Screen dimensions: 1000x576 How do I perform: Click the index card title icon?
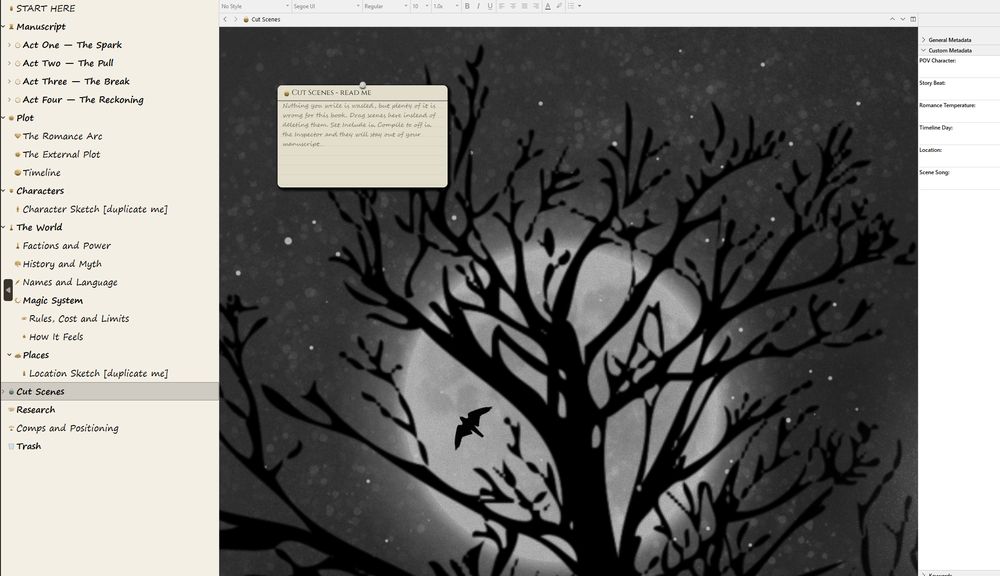click(286, 93)
